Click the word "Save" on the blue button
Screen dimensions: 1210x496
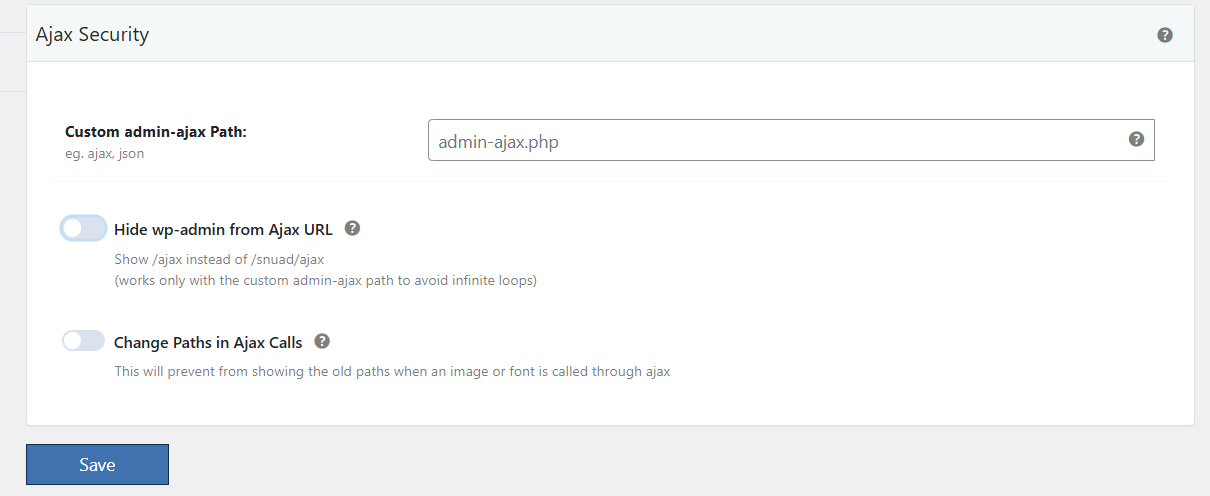point(97,465)
